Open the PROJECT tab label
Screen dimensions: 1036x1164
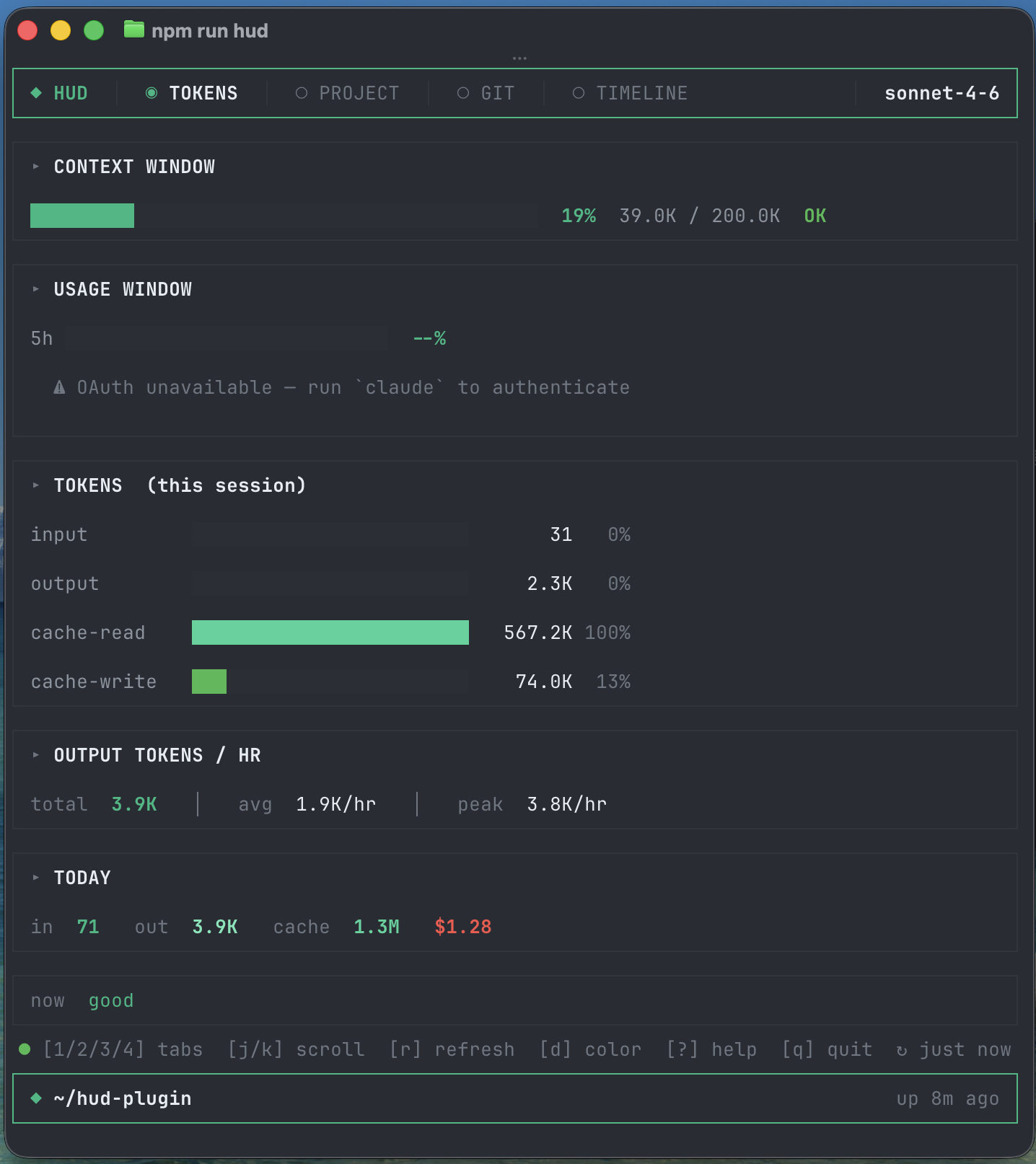click(x=359, y=93)
